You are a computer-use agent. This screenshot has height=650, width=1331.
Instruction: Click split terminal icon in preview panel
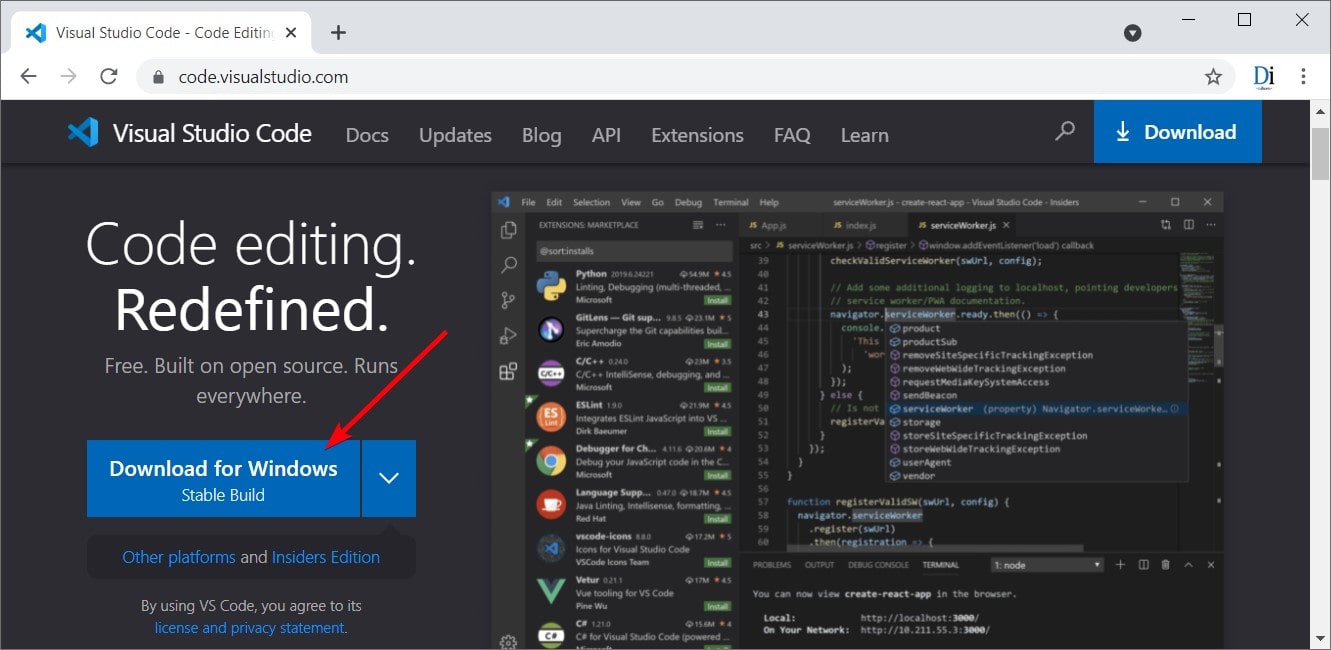[x=1144, y=565]
